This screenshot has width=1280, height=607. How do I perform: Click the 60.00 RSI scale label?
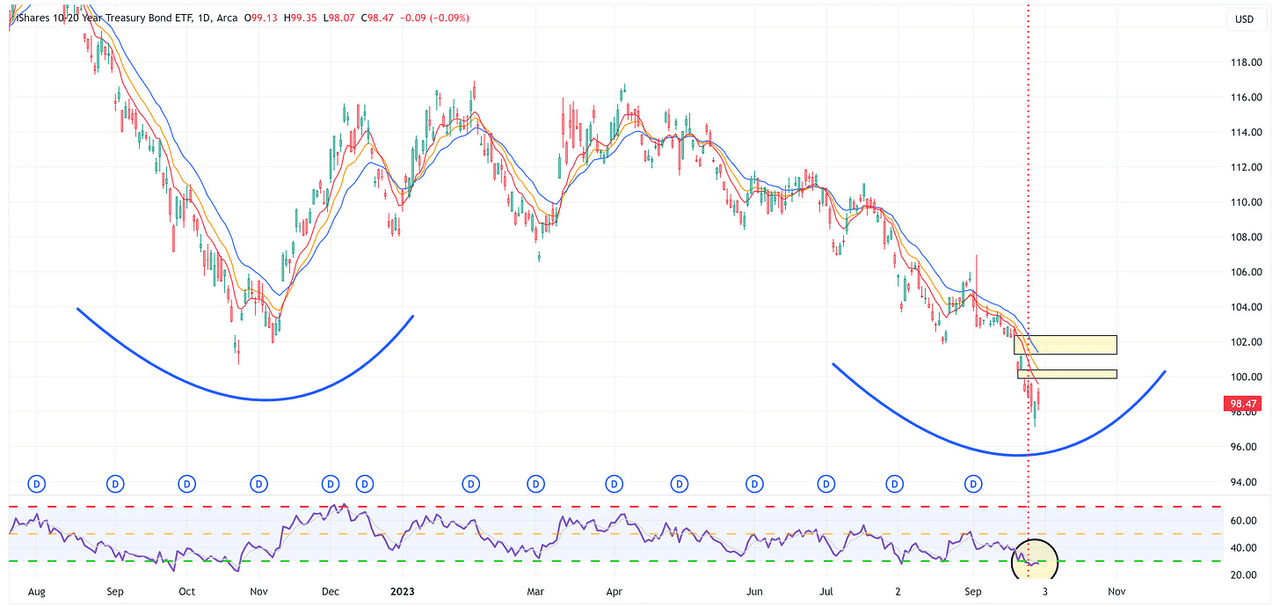tap(1242, 521)
